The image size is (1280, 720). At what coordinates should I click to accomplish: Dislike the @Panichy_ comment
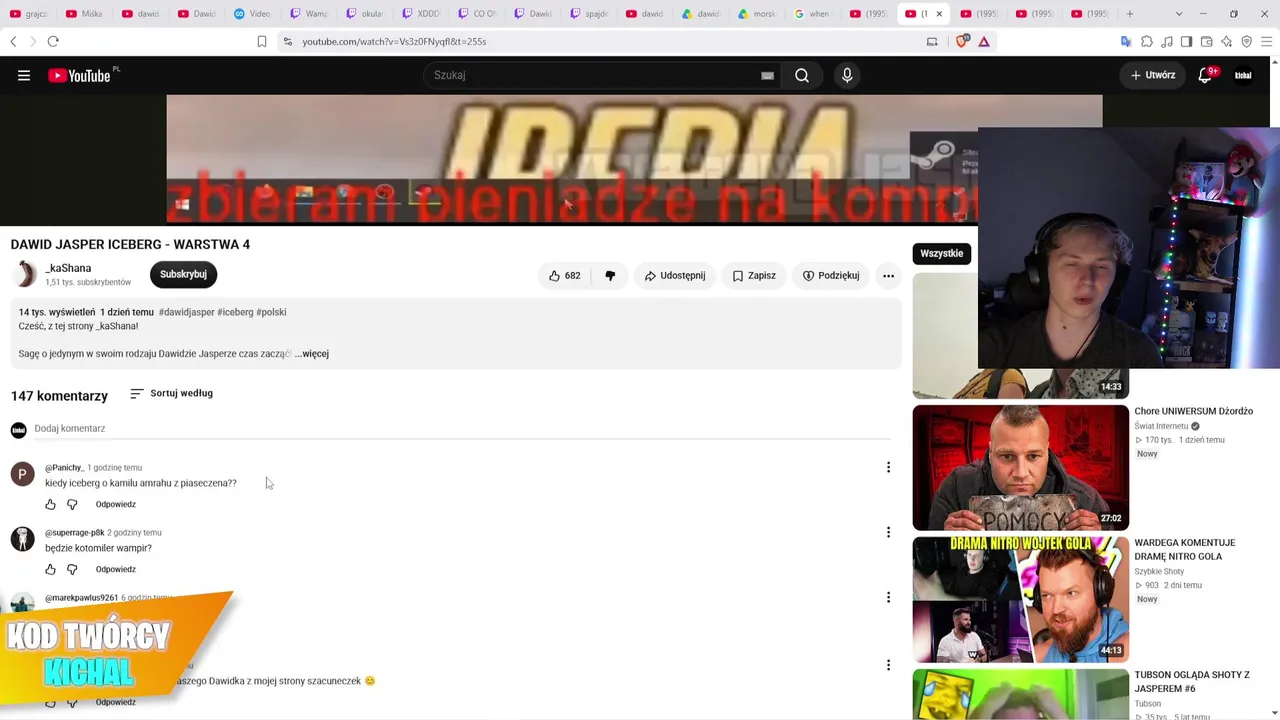pyautogui.click(x=72, y=504)
